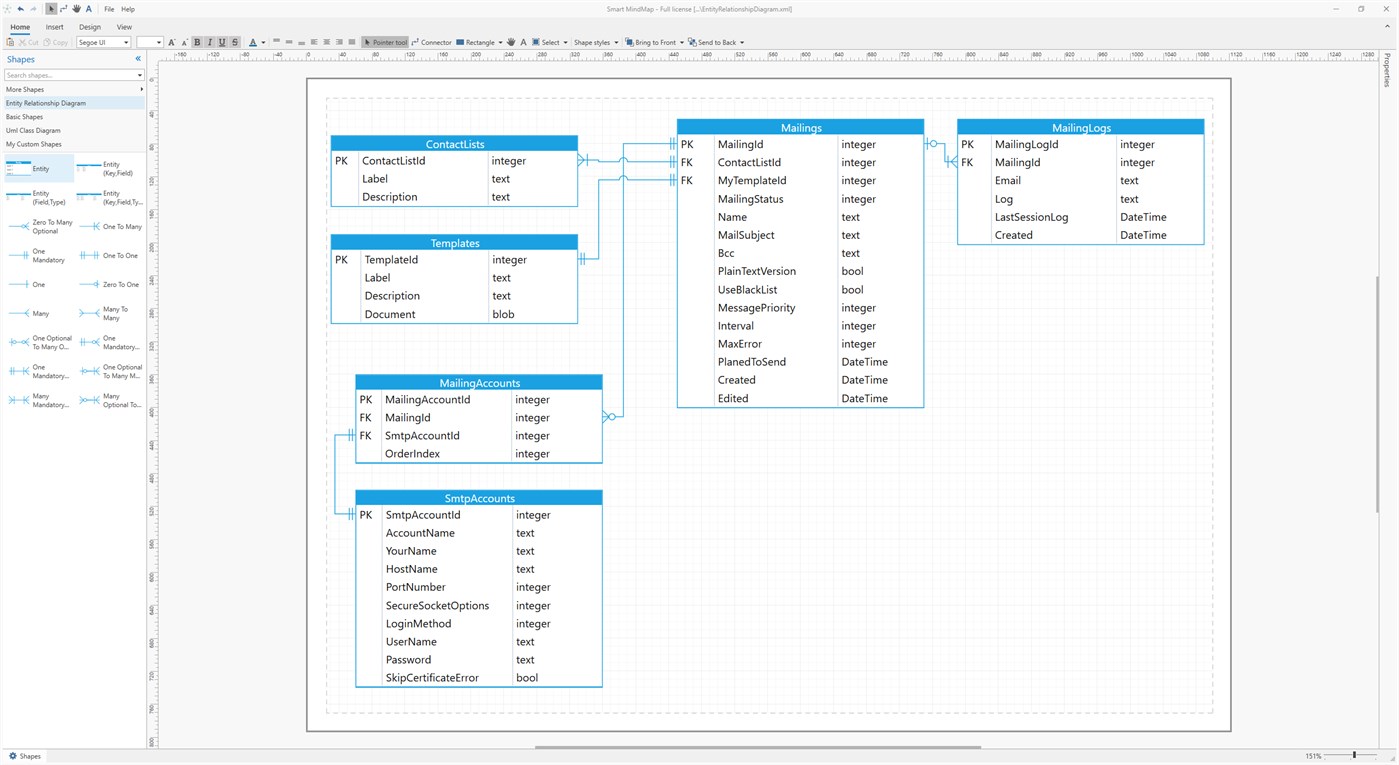Screen dimensions: 1399x765
Task: Click the search shapes input field
Action: point(68,74)
